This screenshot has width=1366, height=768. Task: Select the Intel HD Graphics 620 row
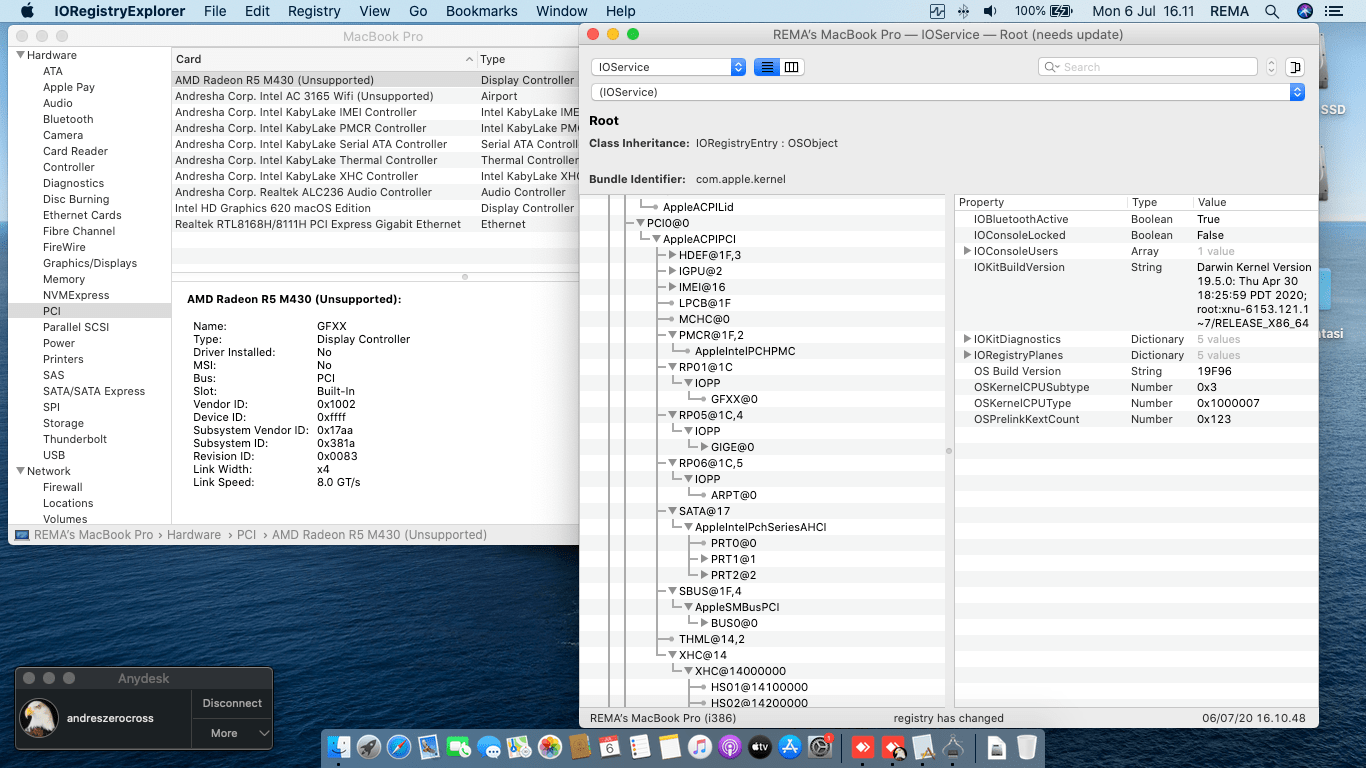pos(375,208)
